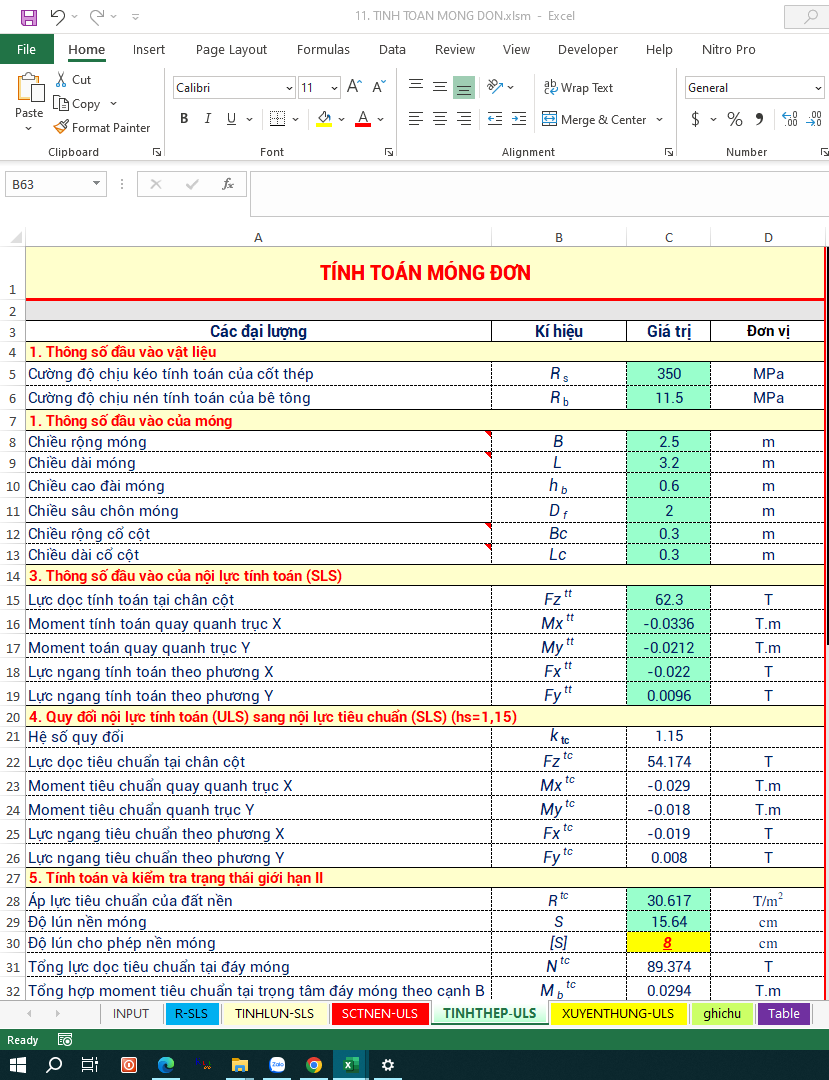Open fill color dropdown arrow
Viewport: 829px width, 1080px height.
342,119
